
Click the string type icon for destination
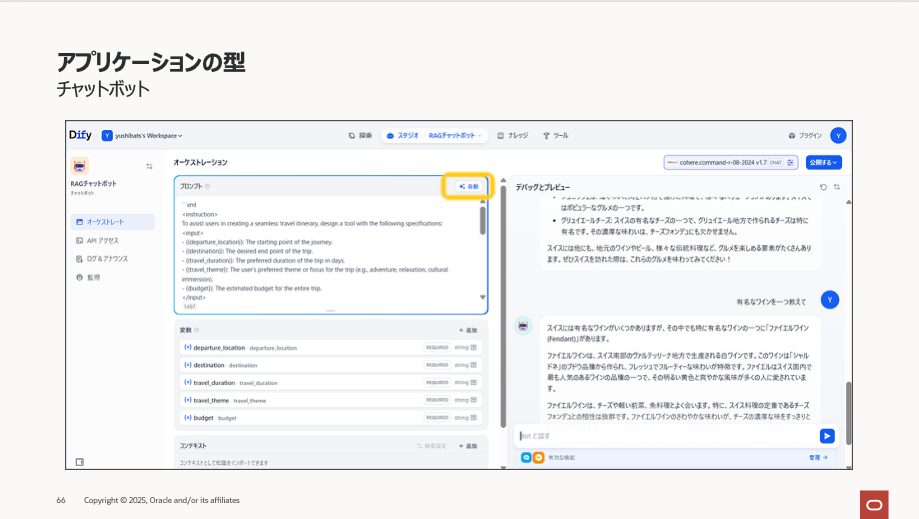(x=474, y=365)
